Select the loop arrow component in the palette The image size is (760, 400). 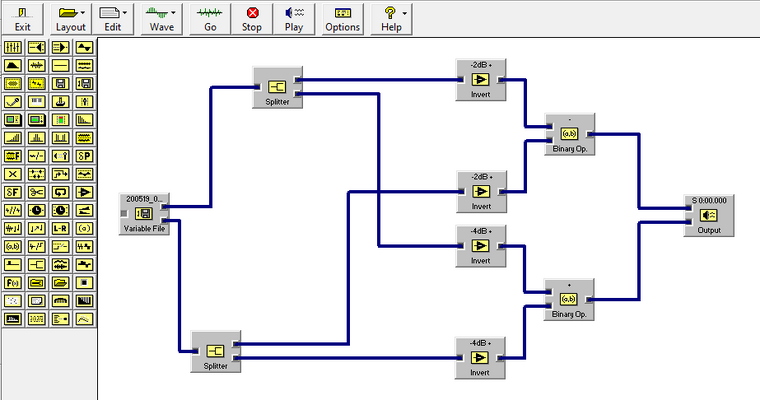[60, 192]
